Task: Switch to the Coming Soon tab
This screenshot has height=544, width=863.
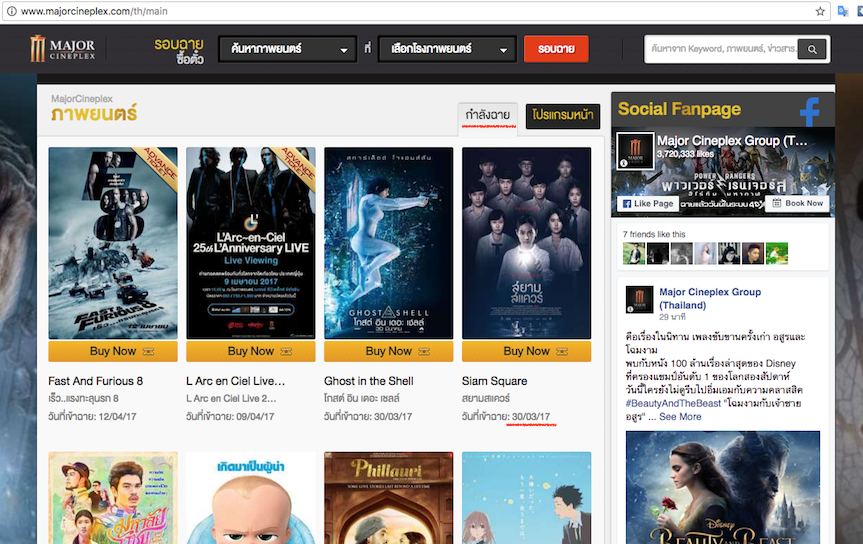Action: [562, 115]
